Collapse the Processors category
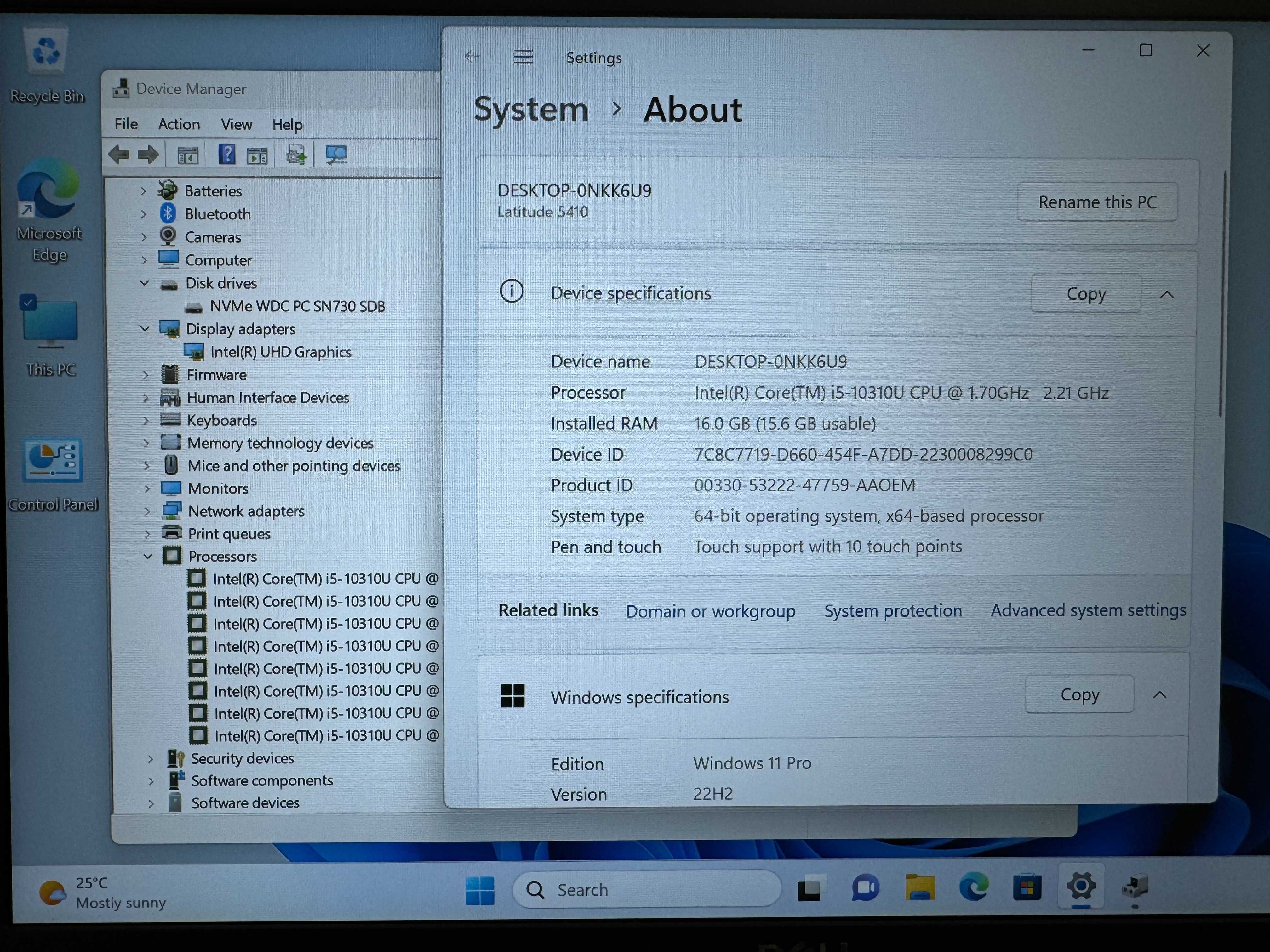Screen dimensions: 1270x952 tap(148, 556)
